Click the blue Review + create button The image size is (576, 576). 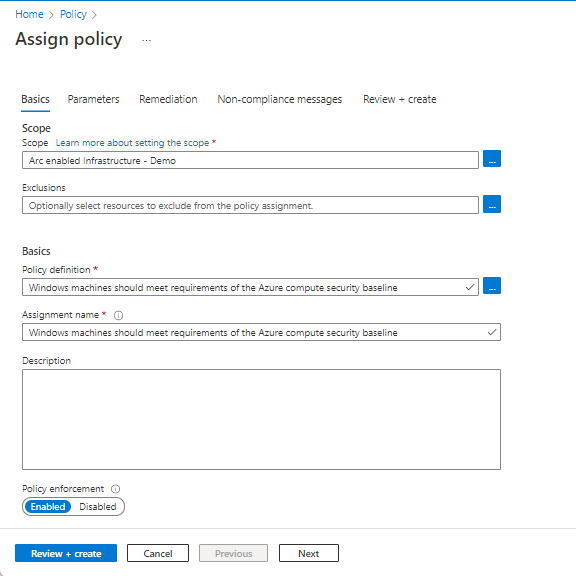tap(66, 553)
